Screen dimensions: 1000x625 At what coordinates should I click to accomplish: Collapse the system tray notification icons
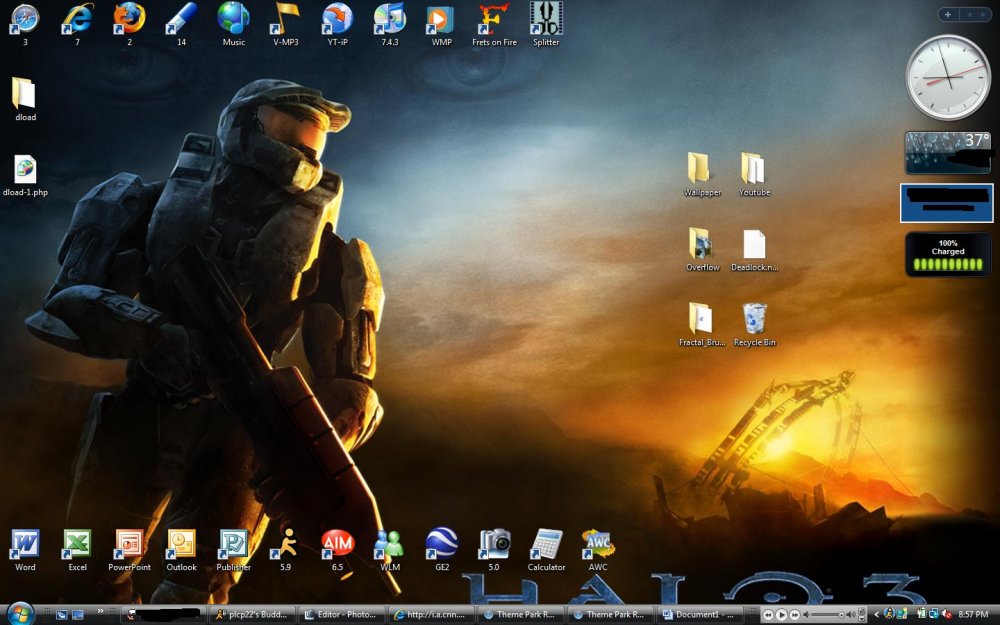tap(876, 615)
